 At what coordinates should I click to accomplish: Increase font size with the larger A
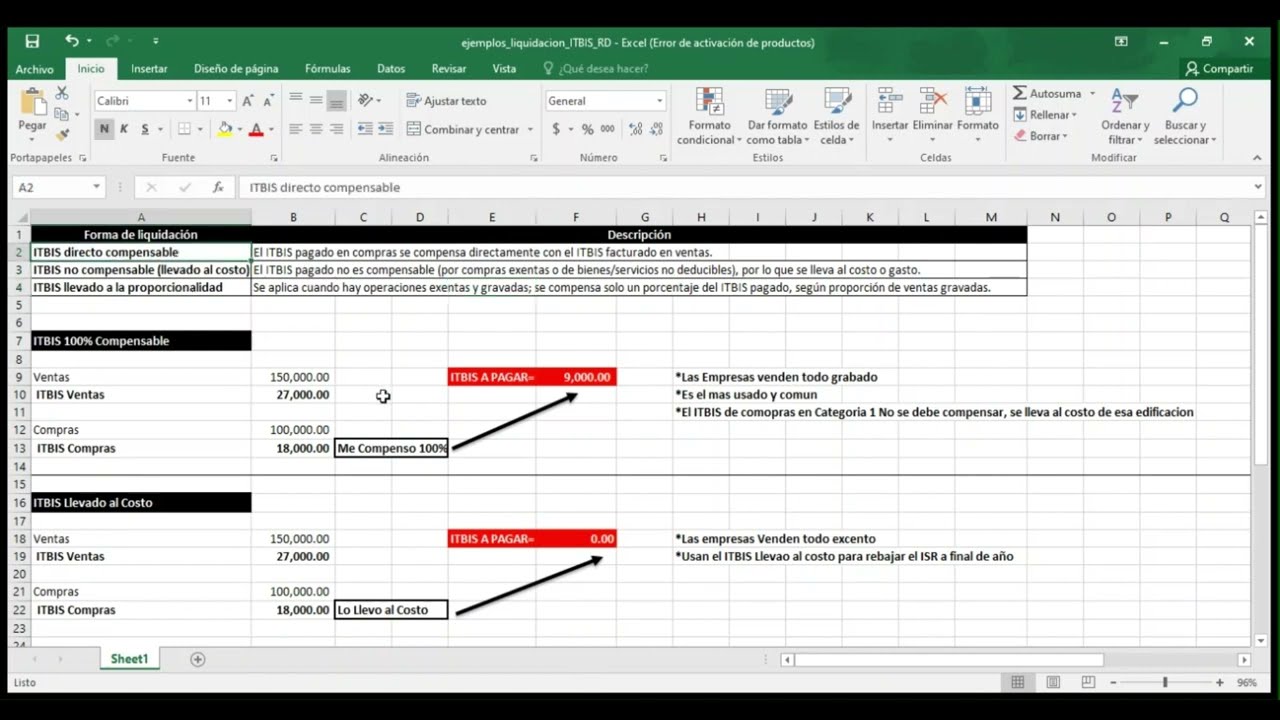pyautogui.click(x=249, y=101)
